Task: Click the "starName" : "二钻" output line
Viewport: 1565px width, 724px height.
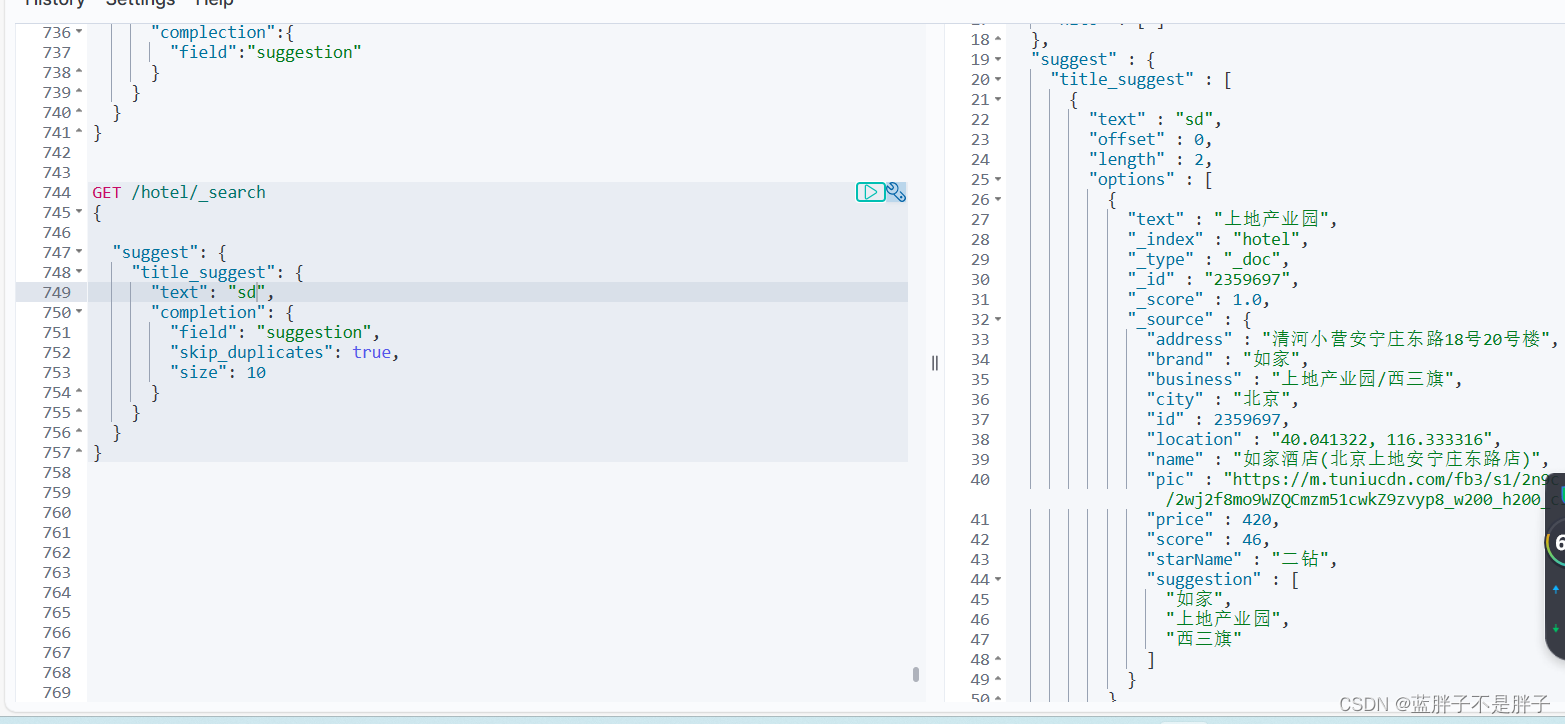Action: point(1241,559)
